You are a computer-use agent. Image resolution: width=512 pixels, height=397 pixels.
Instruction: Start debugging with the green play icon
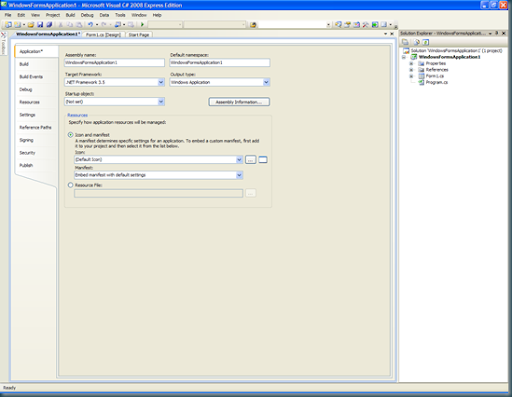142,24
